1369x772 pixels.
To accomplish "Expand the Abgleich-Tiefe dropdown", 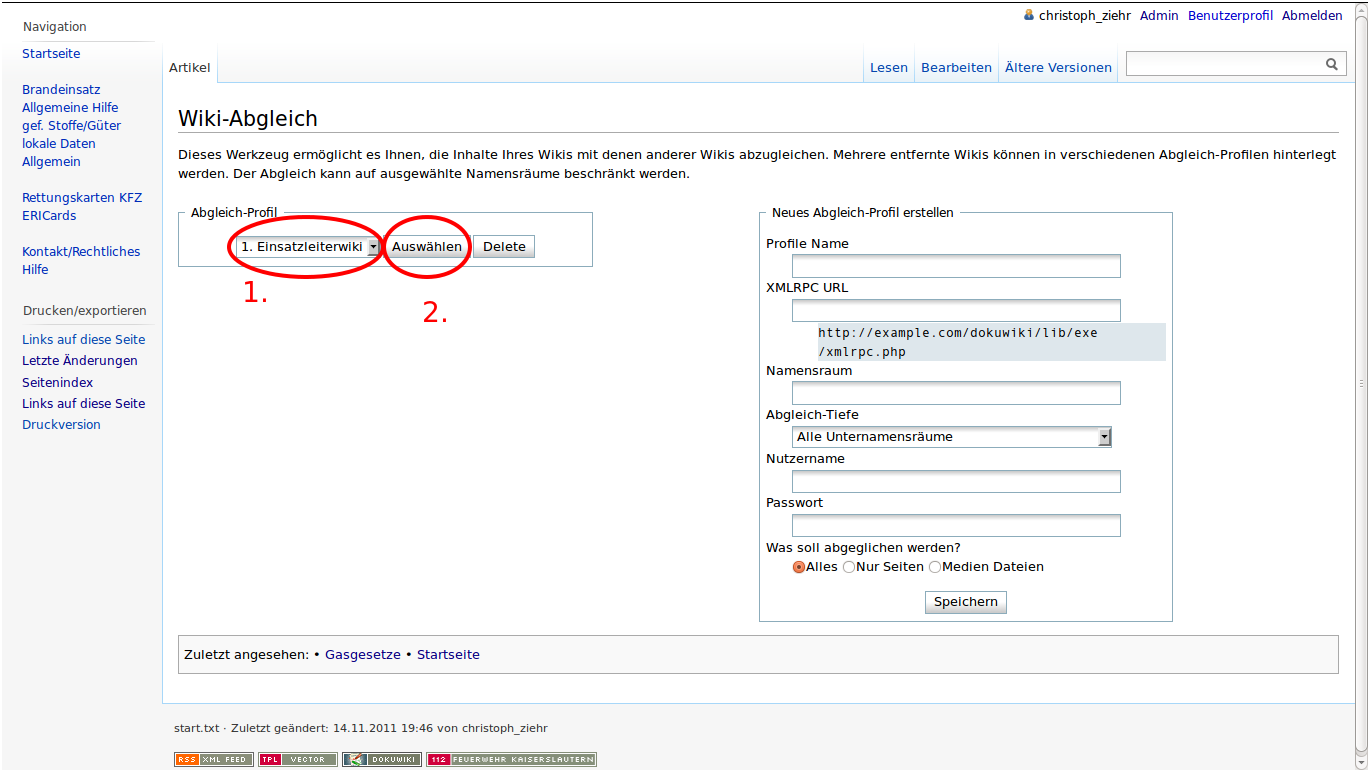I will [952, 437].
